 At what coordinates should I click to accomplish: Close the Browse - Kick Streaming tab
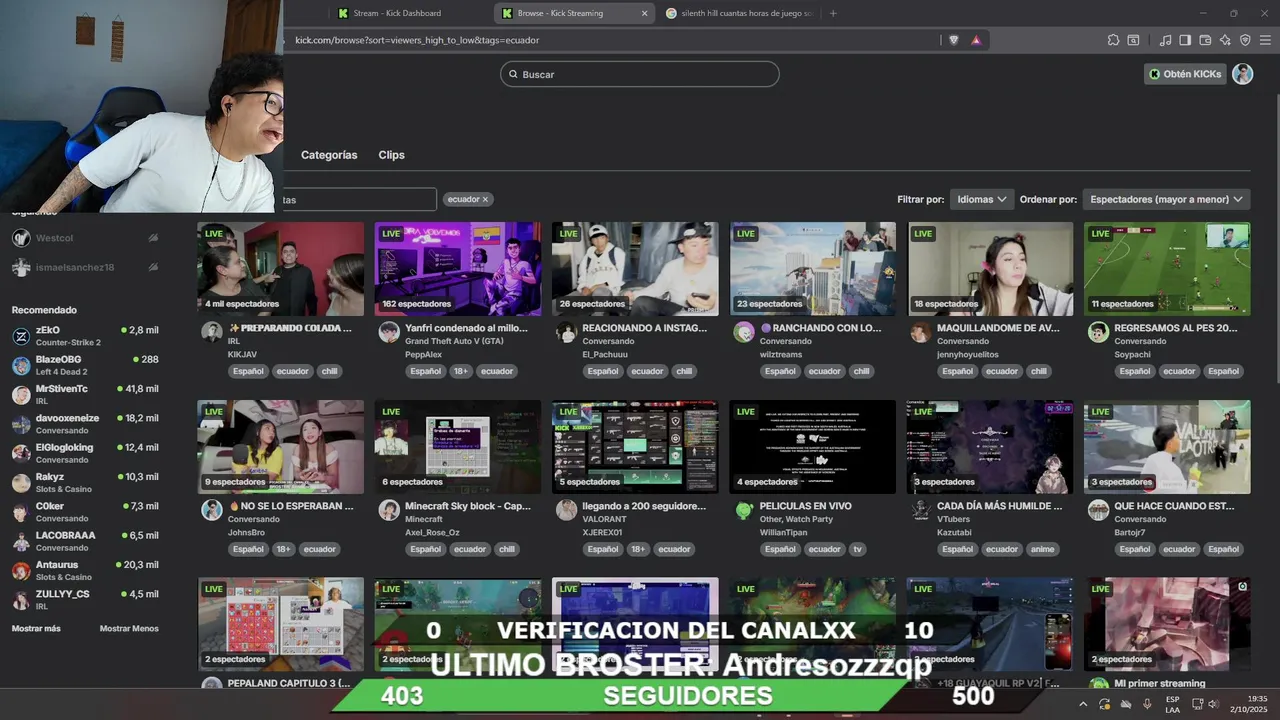point(644,13)
